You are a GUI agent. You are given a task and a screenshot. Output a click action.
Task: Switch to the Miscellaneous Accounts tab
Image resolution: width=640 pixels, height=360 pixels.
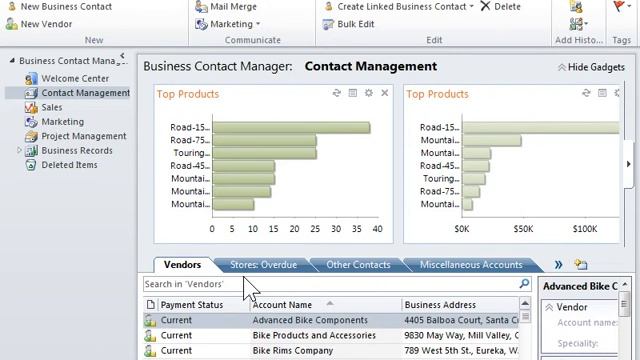click(x=471, y=265)
